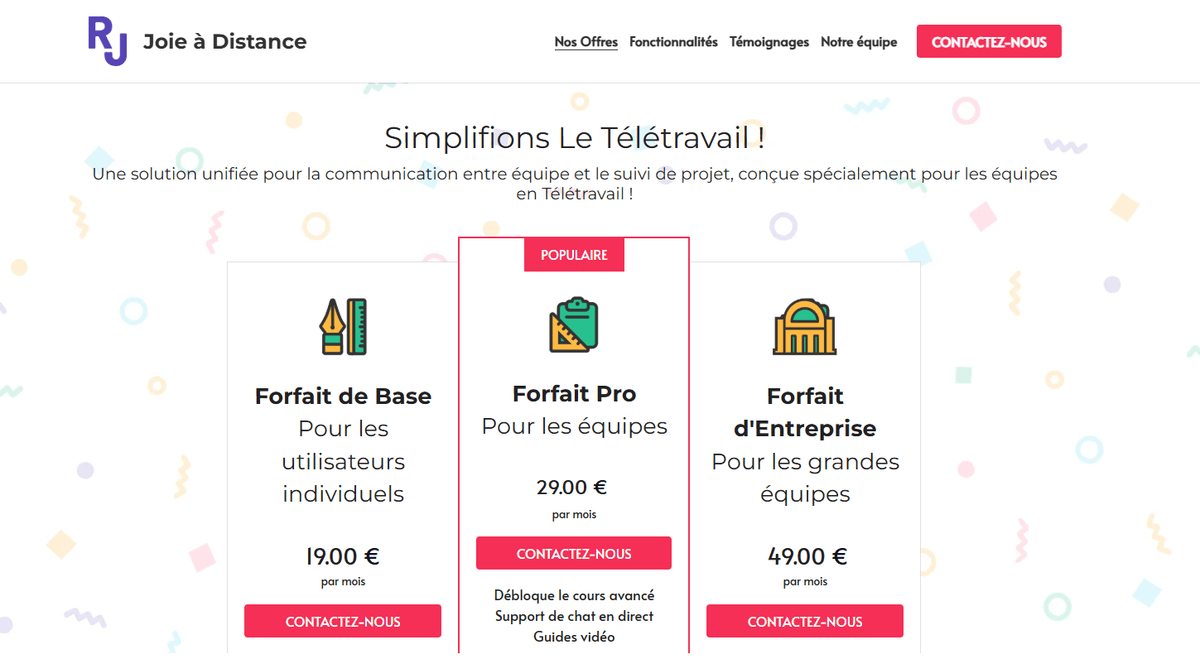Viewport: 1200px width, 658px height.
Task: Click CONTACTEZ-NOUS for Forfait d'Entreprise
Action: tap(805, 621)
